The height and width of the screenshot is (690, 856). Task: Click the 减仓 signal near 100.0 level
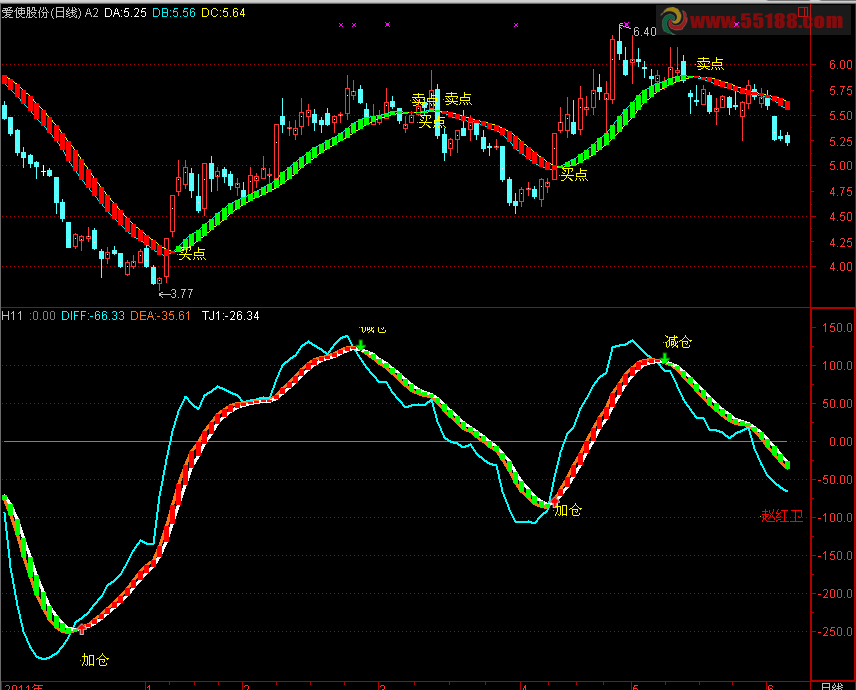(678, 342)
